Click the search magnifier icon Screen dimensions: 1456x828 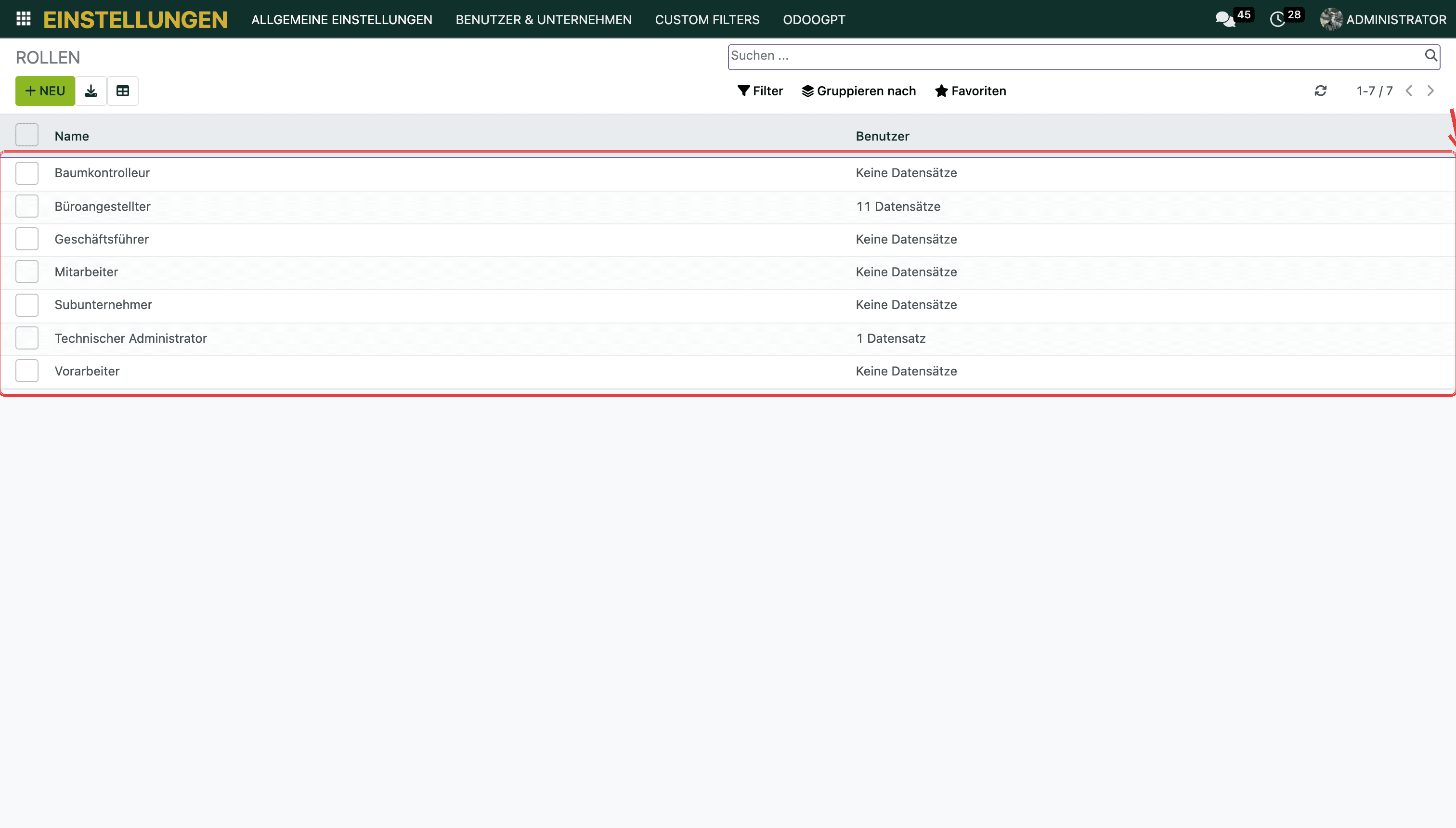[1431, 55]
